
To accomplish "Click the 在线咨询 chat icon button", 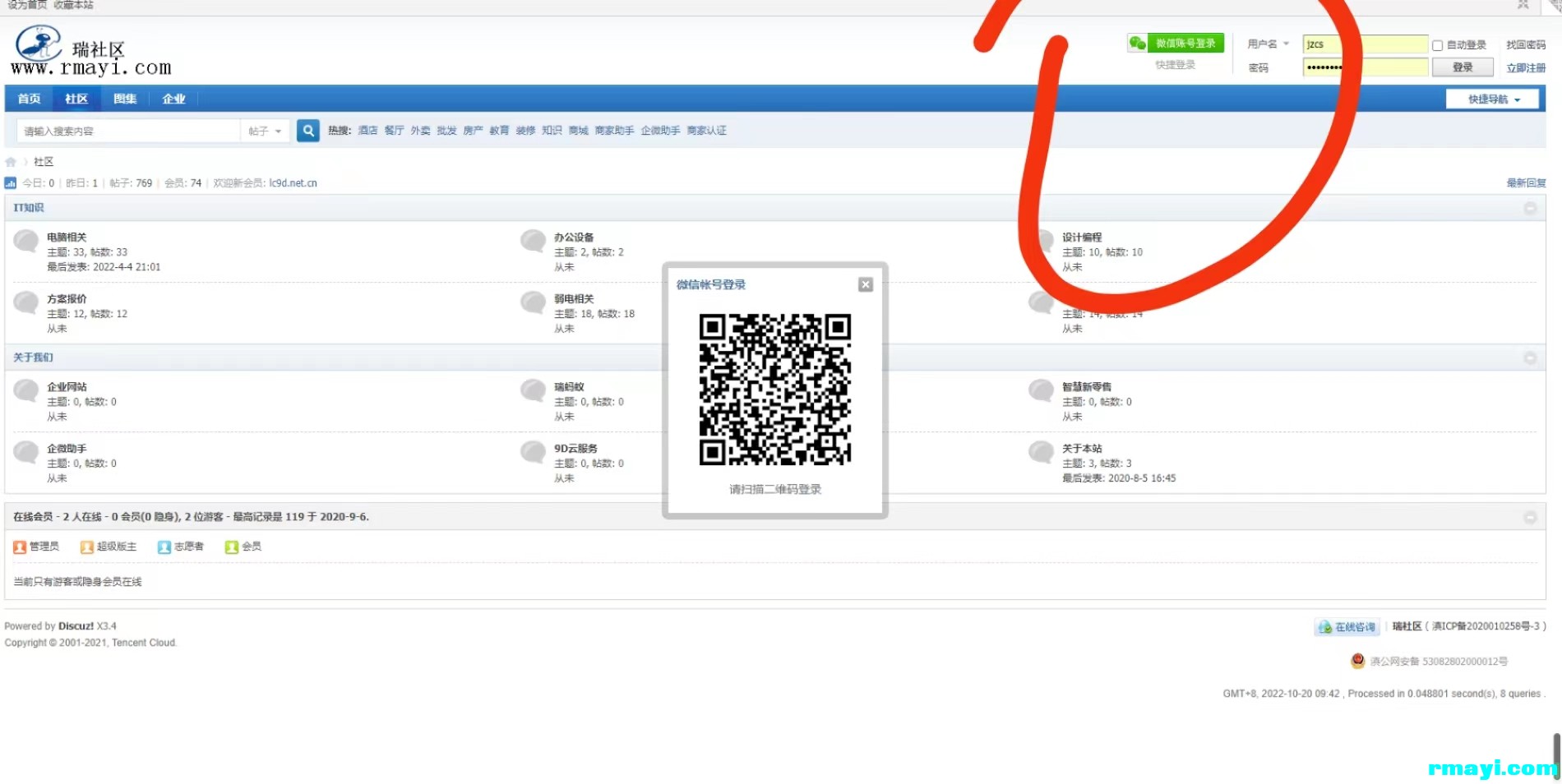I will tap(1347, 627).
